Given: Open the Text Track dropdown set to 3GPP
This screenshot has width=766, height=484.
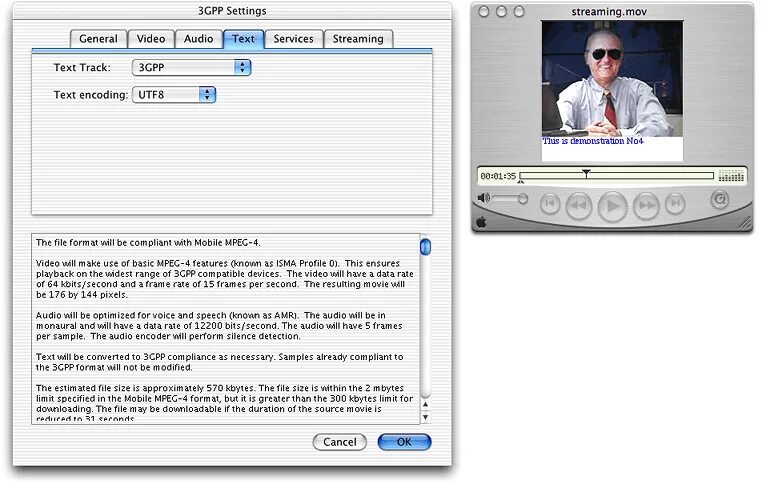Looking at the screenshot, I should [192, 67].
